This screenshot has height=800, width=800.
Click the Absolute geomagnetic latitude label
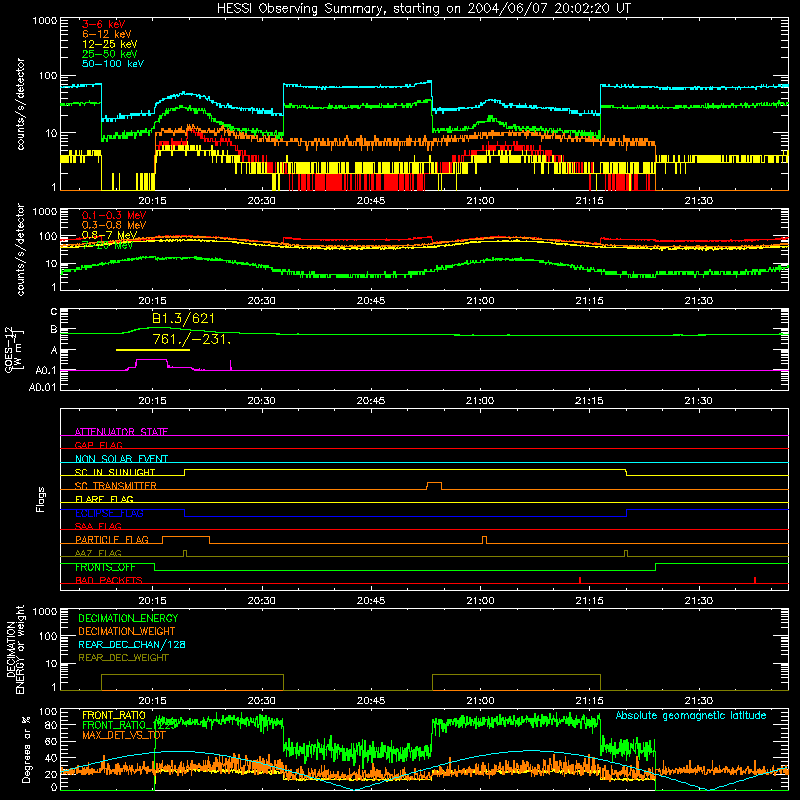click(691, 715)
